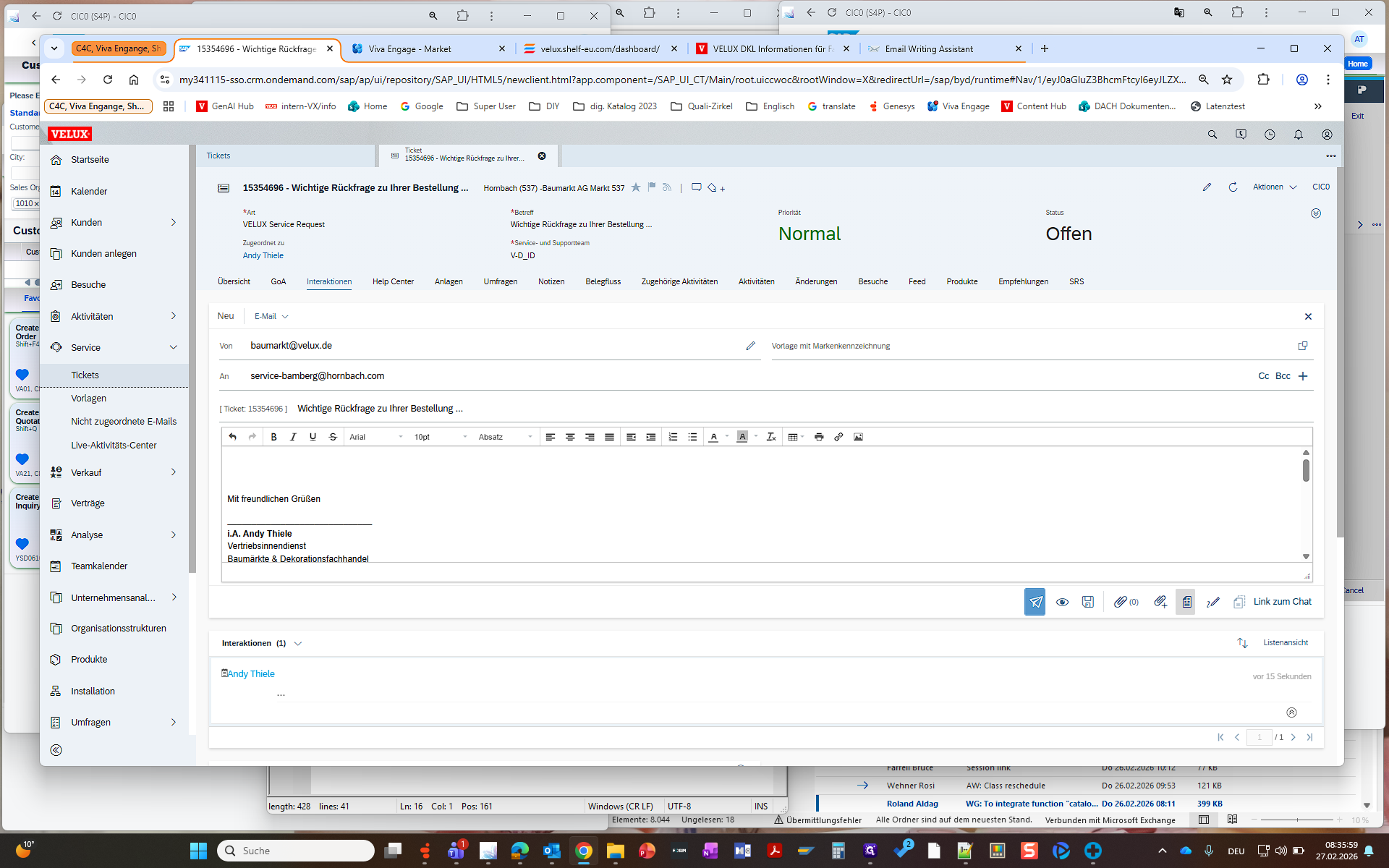This screenshot has width=1389, height=868.
Task: Open the text color picker arrow
Action: point(727,437)
